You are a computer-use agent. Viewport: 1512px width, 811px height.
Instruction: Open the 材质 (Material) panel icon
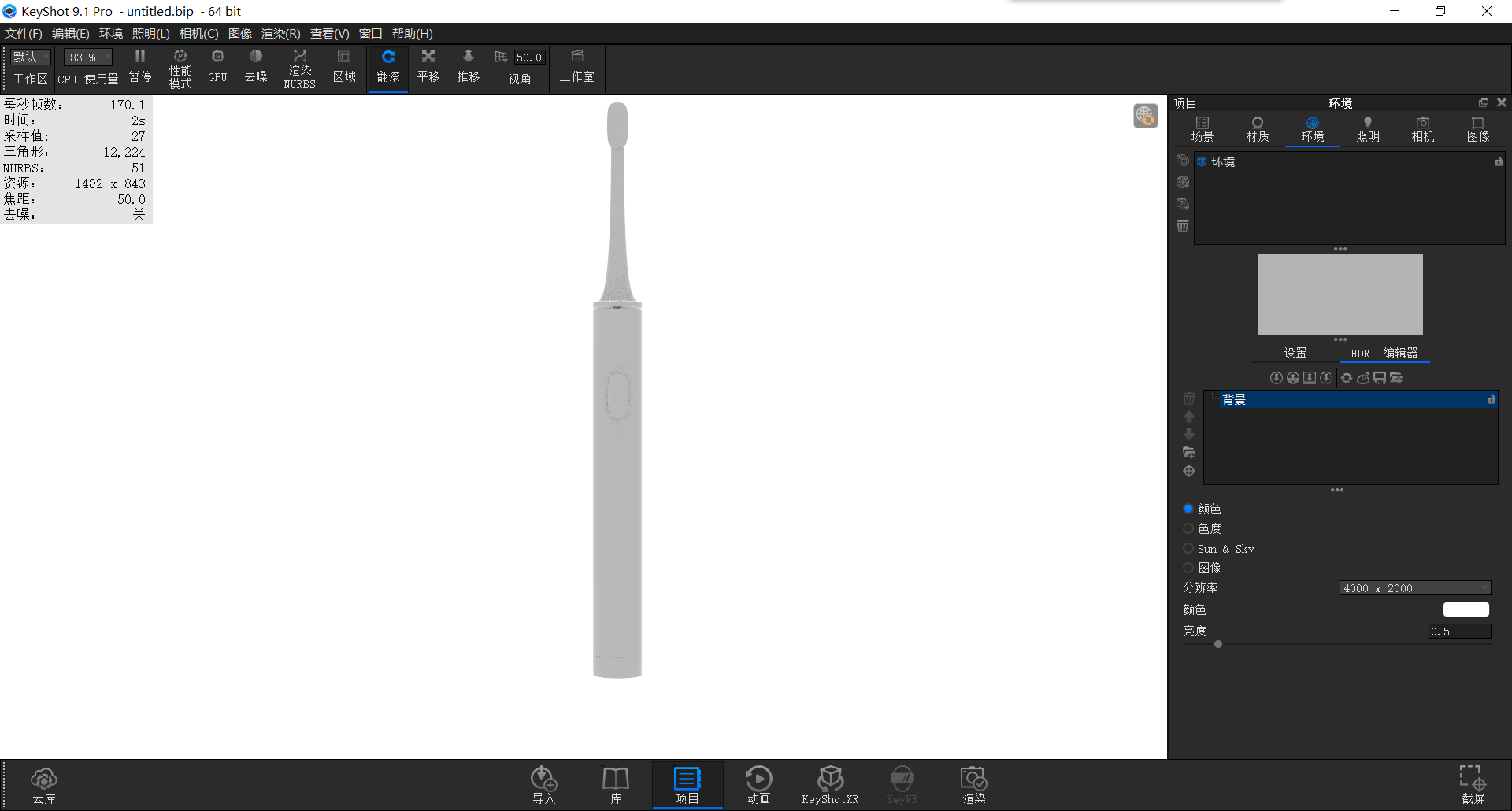(1256, 128)
